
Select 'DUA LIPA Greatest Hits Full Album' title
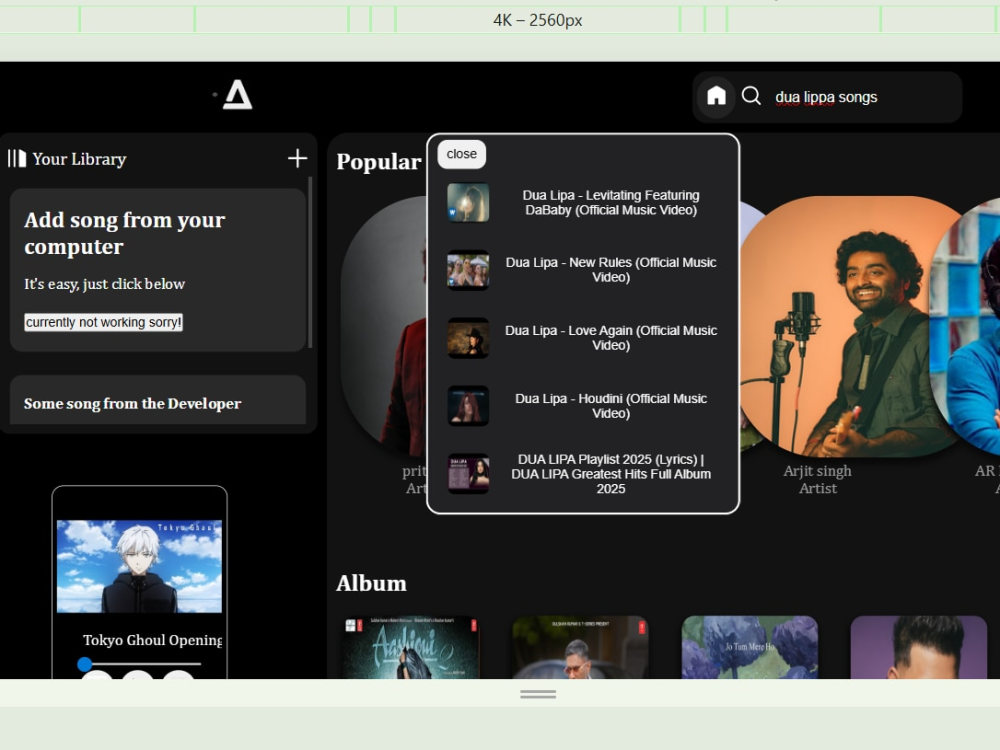(611, 474)
